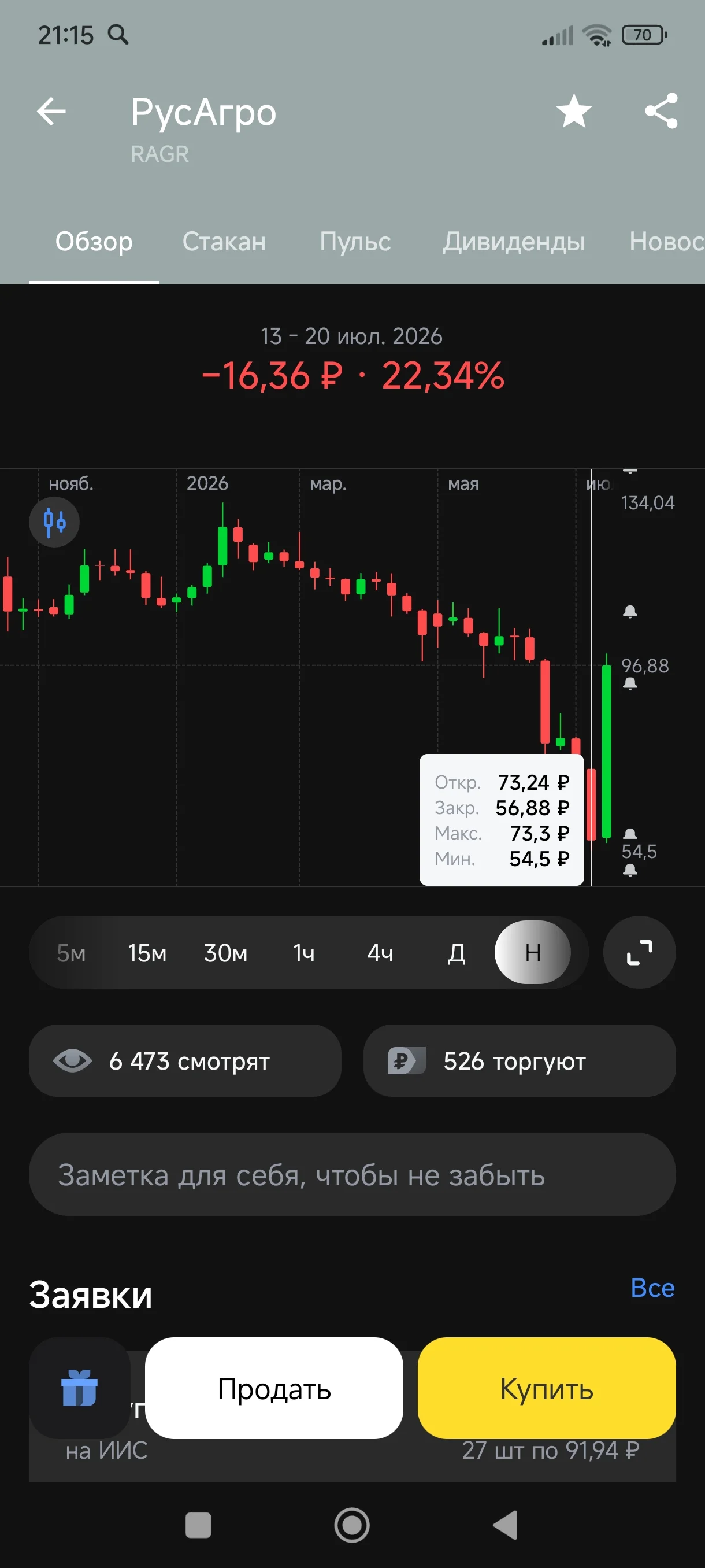The width and height of the screenshot is (705, 1568).
Task: Select the 15м timeframe
Action: pyautogui.click(x=147, y=953)
